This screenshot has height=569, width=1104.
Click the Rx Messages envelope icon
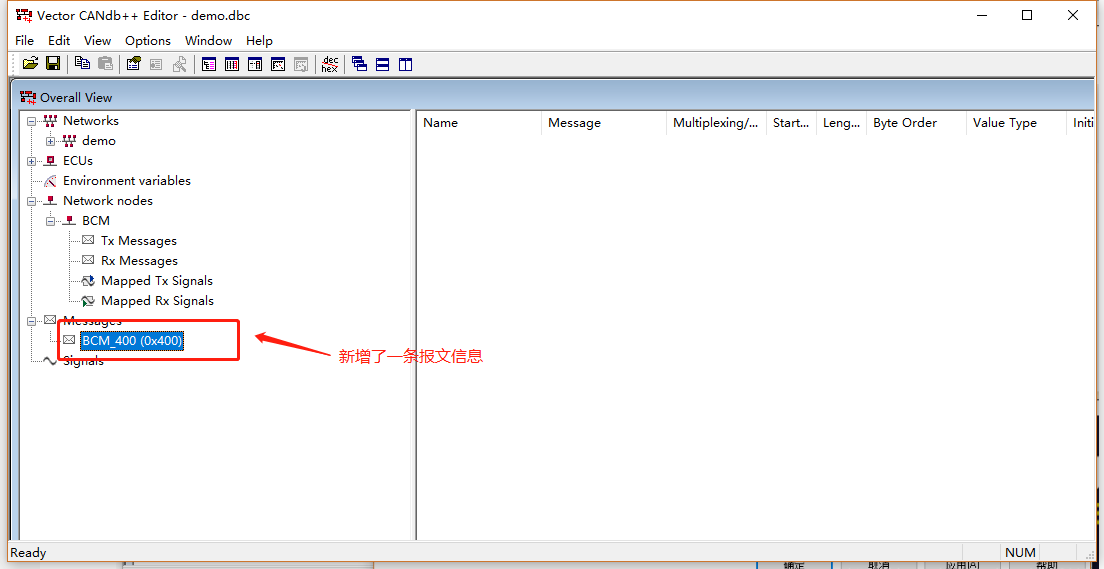[x=88, y=261]
